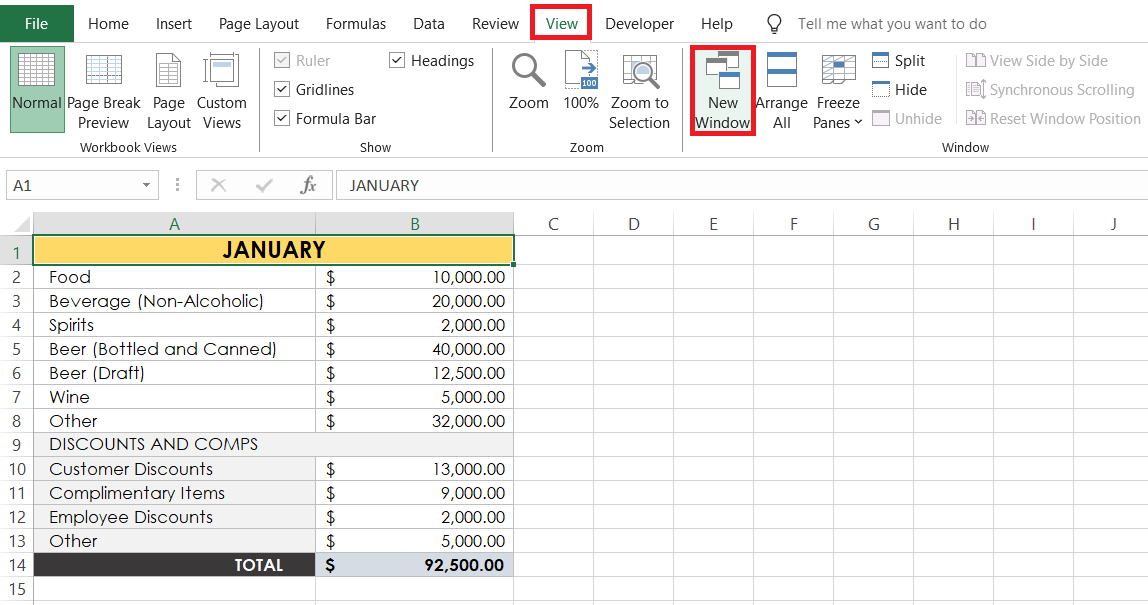
Task: Select the JANUARY title cell
Action: click(x=273, y=250)
